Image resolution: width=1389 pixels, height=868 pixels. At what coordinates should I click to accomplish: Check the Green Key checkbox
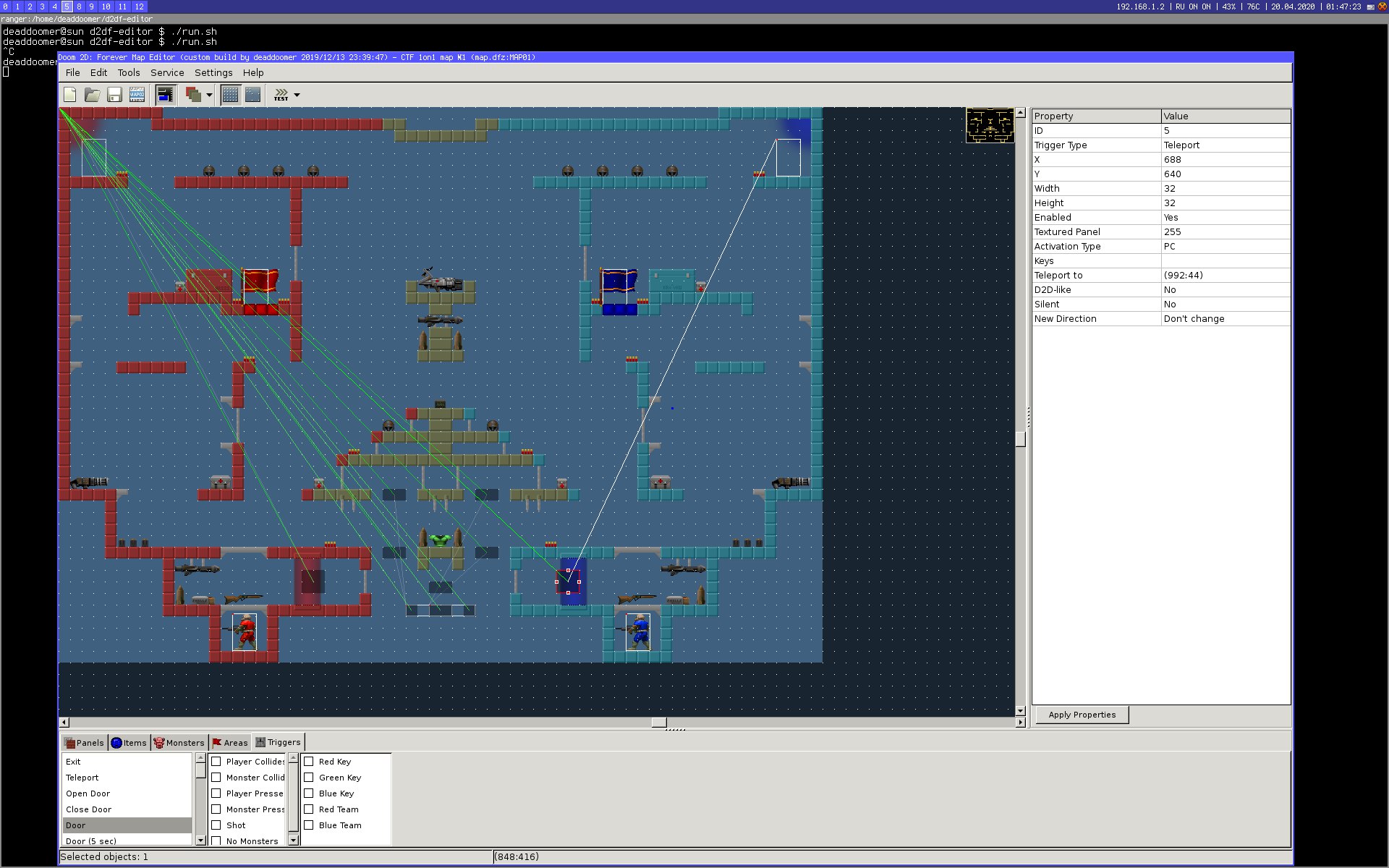[x=309, y=778]
